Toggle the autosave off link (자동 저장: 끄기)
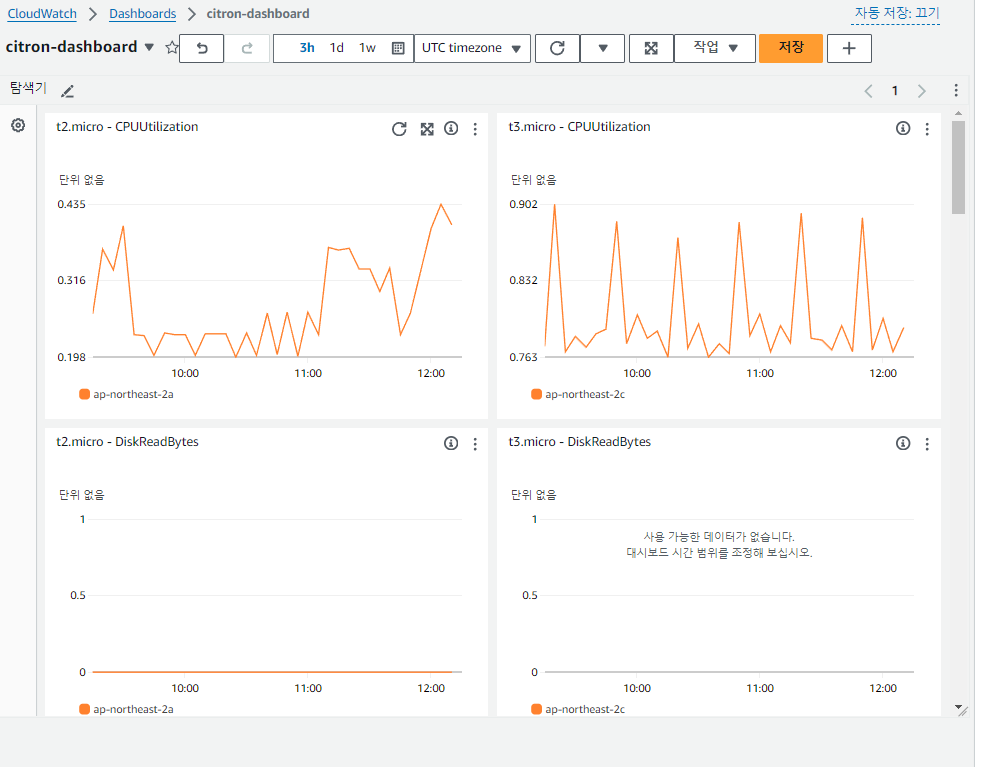 pos(896,13)
